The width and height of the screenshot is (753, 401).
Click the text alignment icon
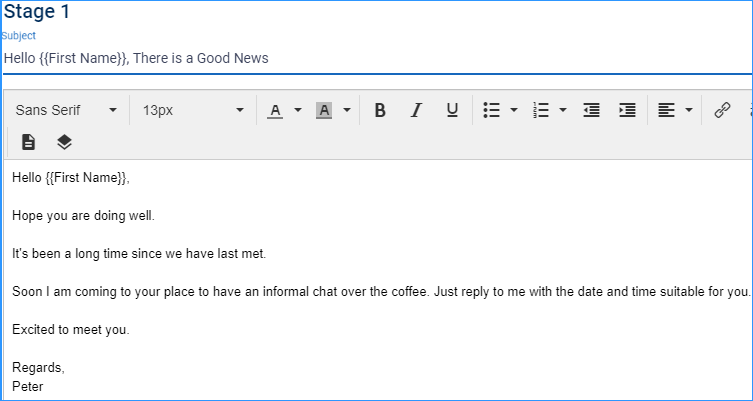tap(666, 110)
